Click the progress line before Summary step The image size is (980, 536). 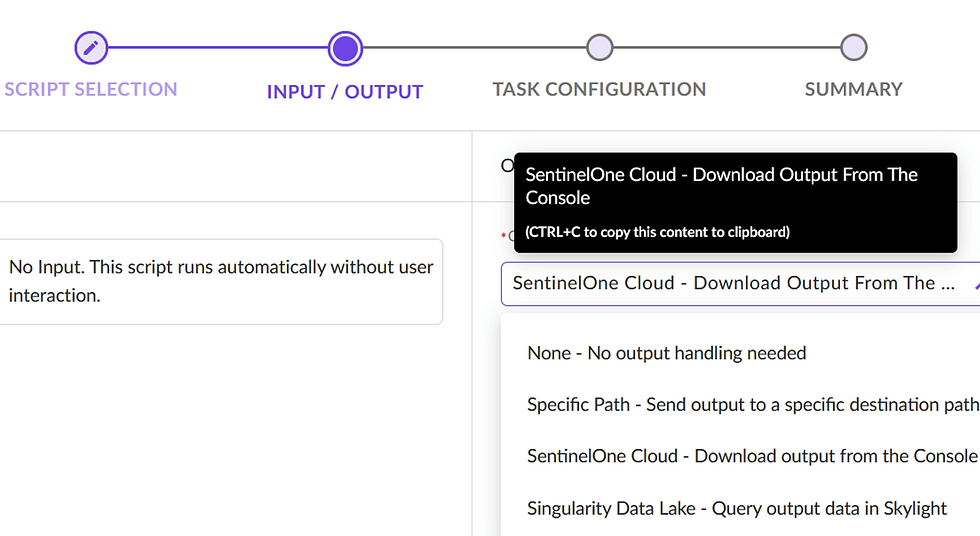726,47
